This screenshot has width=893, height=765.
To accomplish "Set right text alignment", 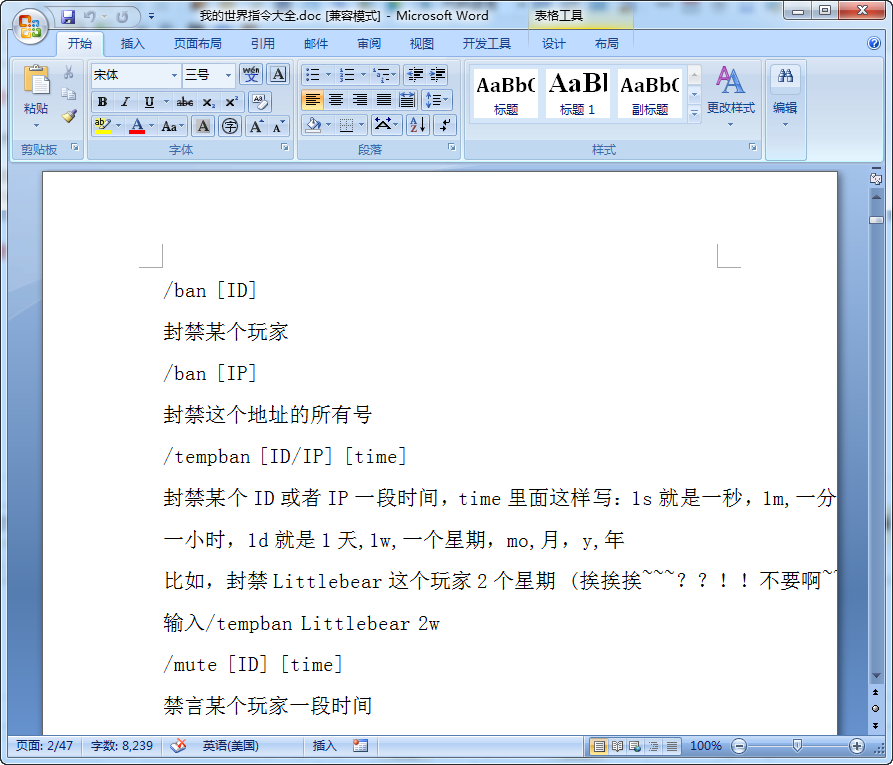I will point(359,100).
